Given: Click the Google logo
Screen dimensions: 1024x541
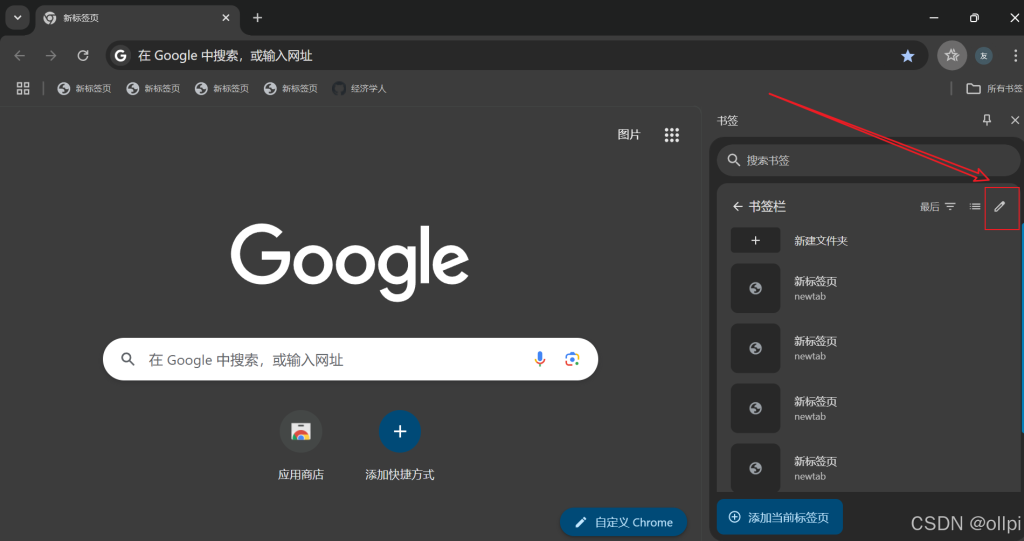Looking at the screenshot, I should pos(350,261).
